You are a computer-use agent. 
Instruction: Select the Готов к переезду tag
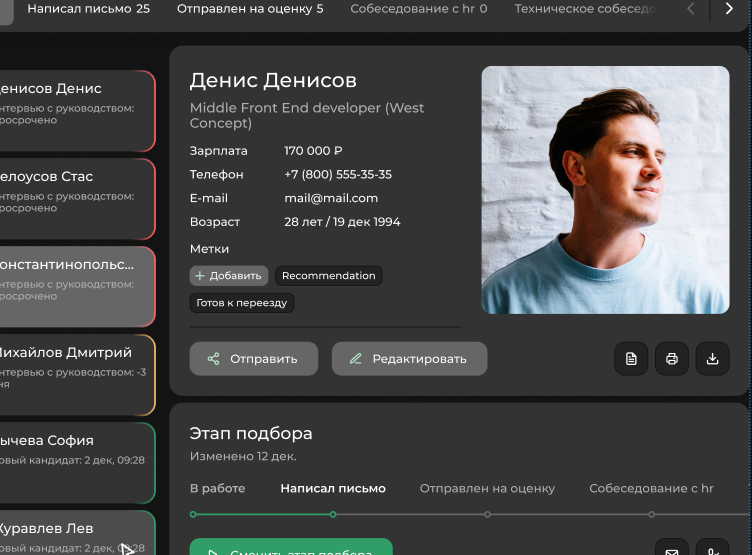242,303
